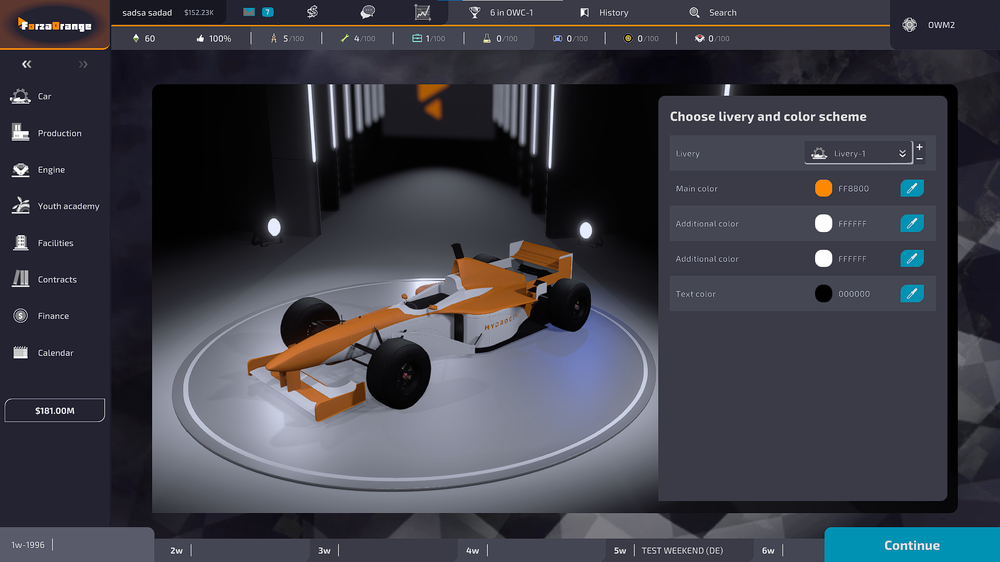1000x562 pixels.
Task: Click the Car sidebar icon
Action: [20, 96]
